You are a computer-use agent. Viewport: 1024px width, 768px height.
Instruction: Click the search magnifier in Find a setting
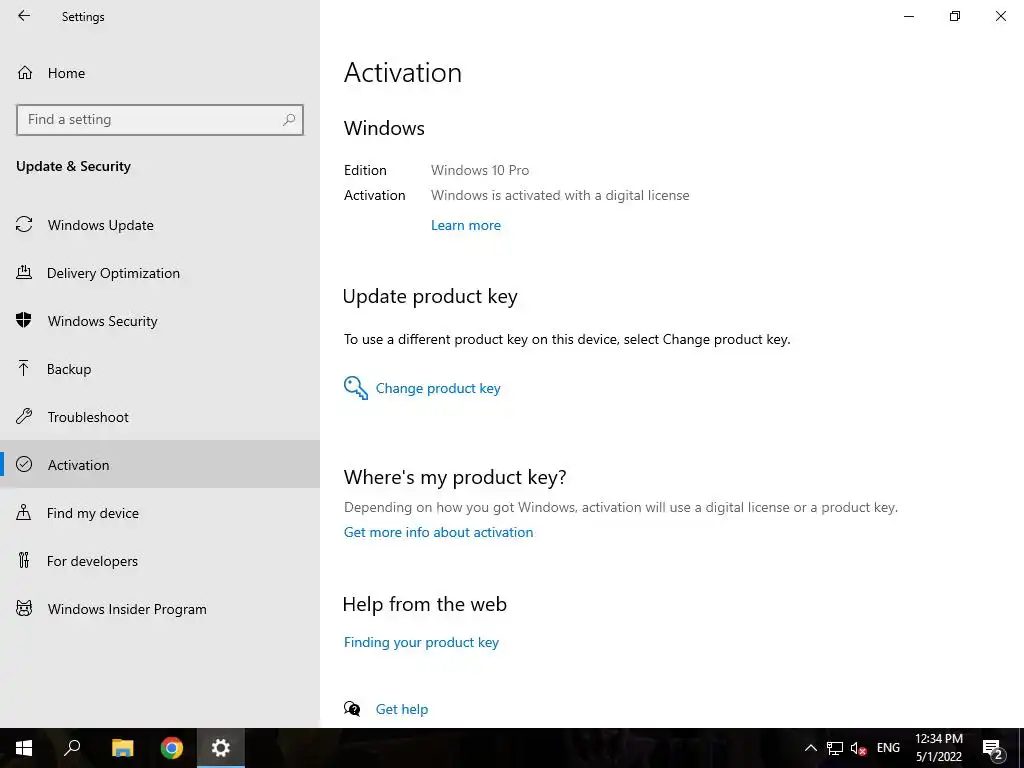tap(289, 120)
